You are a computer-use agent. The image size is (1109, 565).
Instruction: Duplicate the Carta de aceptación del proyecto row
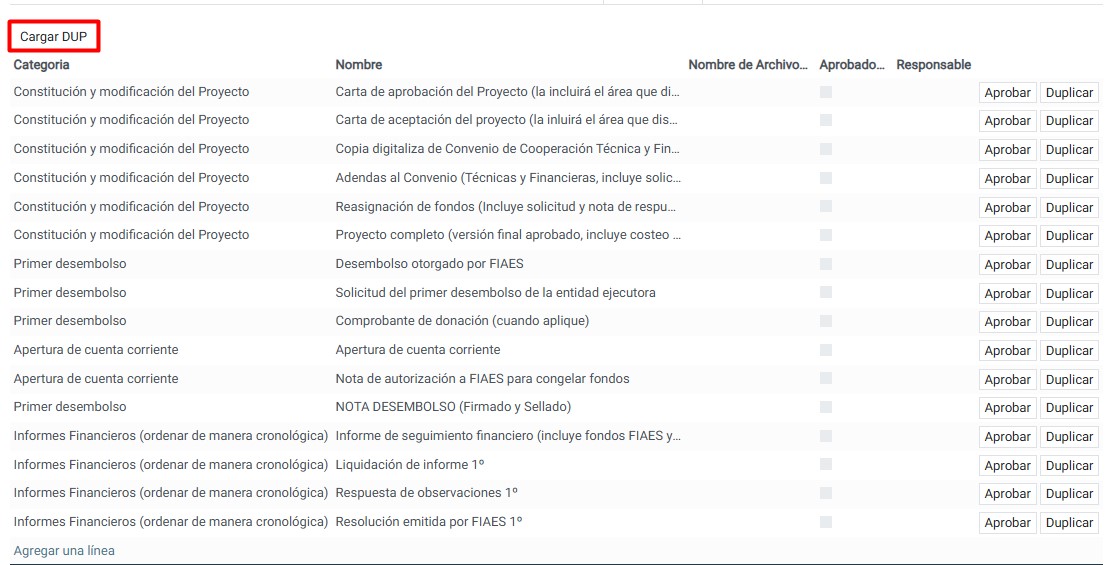click(1069, 121)
